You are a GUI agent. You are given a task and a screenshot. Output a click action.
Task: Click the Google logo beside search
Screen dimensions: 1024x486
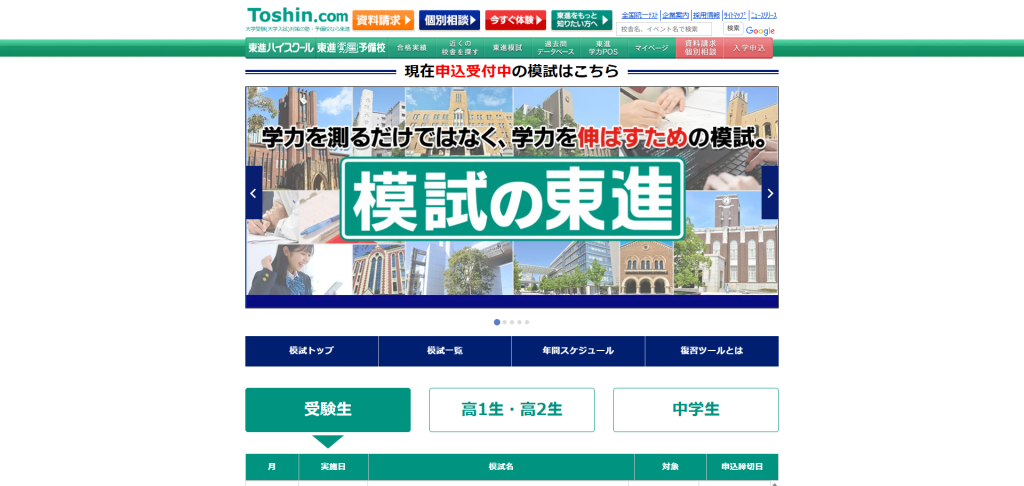point(760,31)
